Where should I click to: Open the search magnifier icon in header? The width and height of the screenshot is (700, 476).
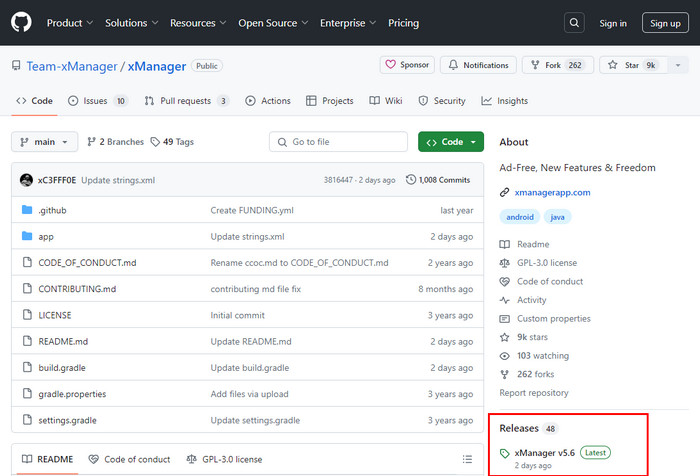(x=574, y=23)
